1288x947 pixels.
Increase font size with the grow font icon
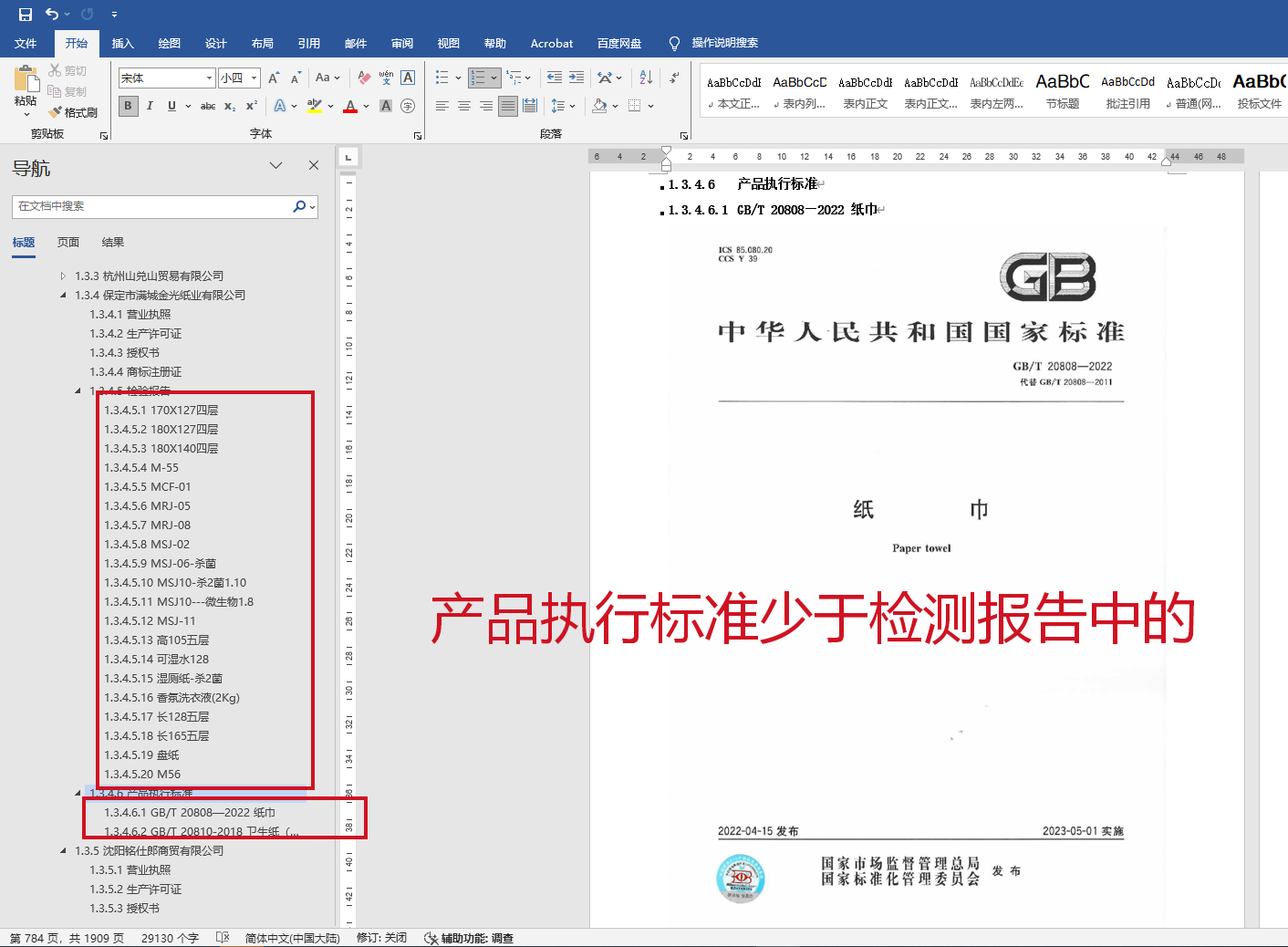[x=274, y=78]
